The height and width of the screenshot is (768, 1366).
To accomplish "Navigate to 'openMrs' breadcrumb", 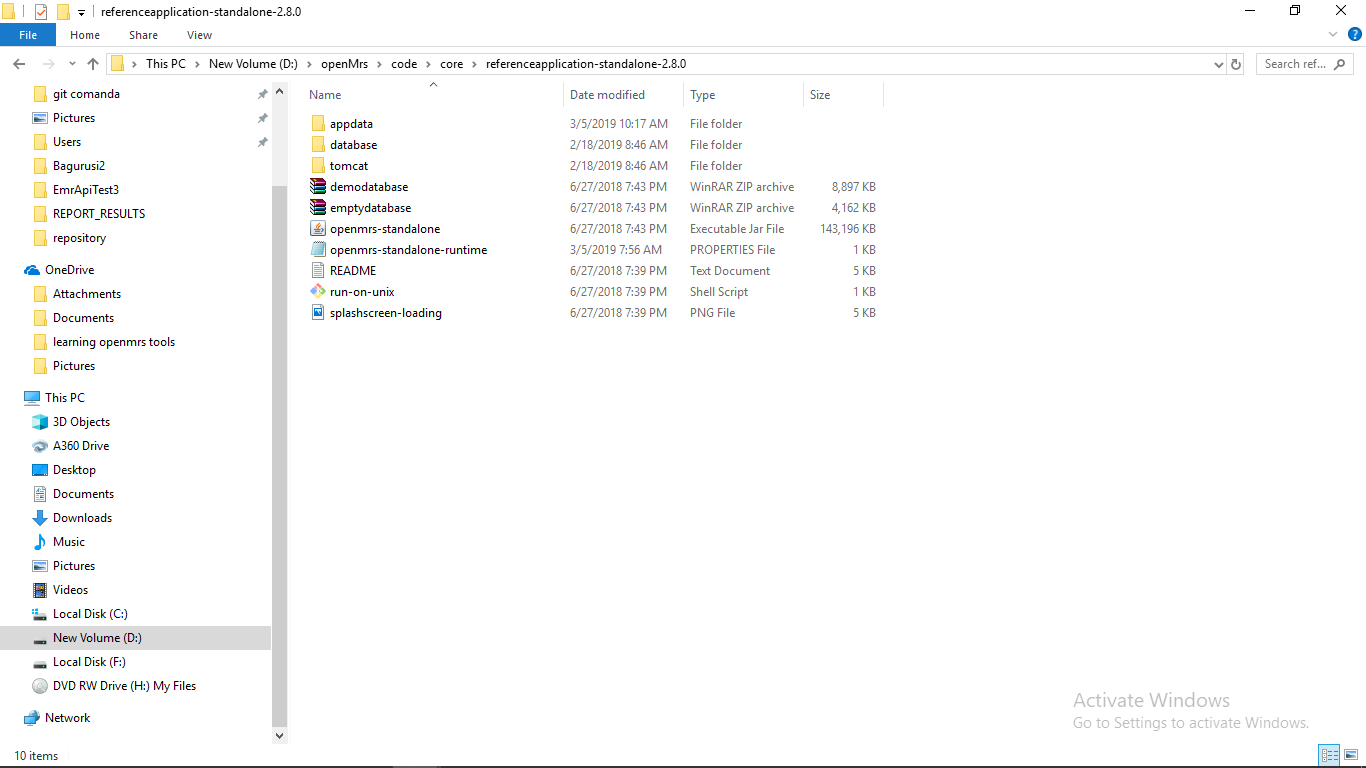I will [x=344, y=64].
